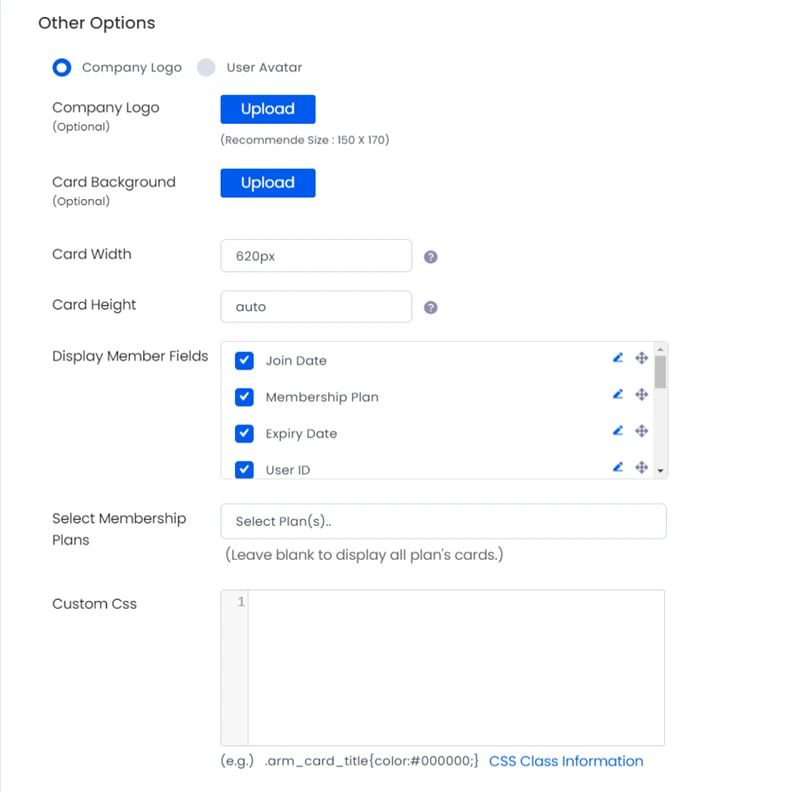
Task: Open the Select Plan(s) dropdown
Action: (443, 521)
